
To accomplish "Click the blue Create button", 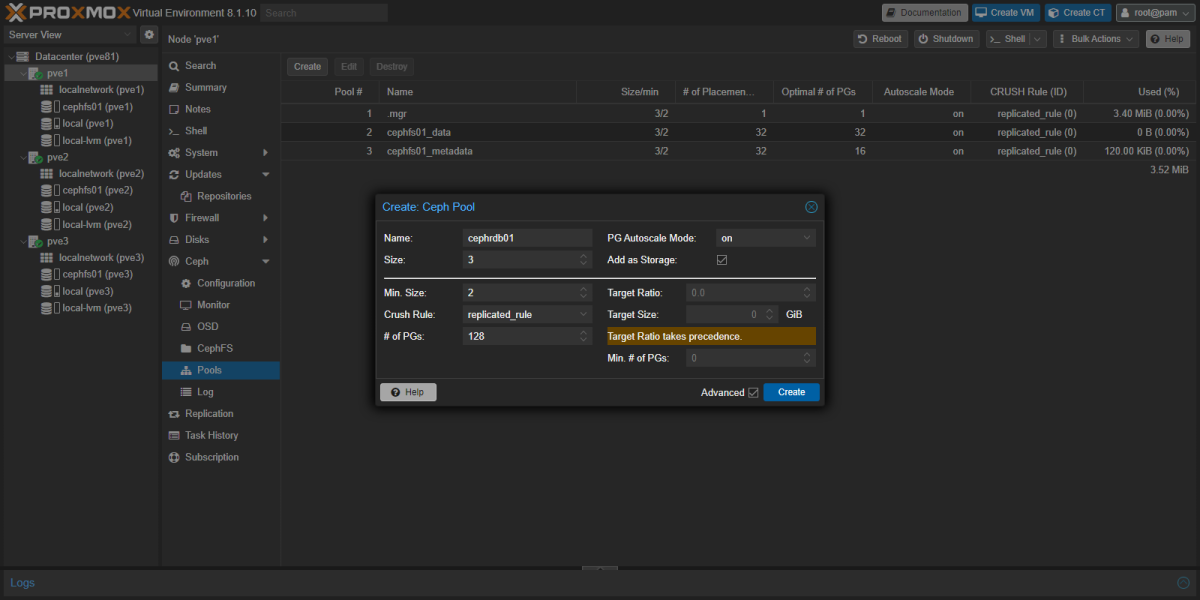I will coord(791,392).
